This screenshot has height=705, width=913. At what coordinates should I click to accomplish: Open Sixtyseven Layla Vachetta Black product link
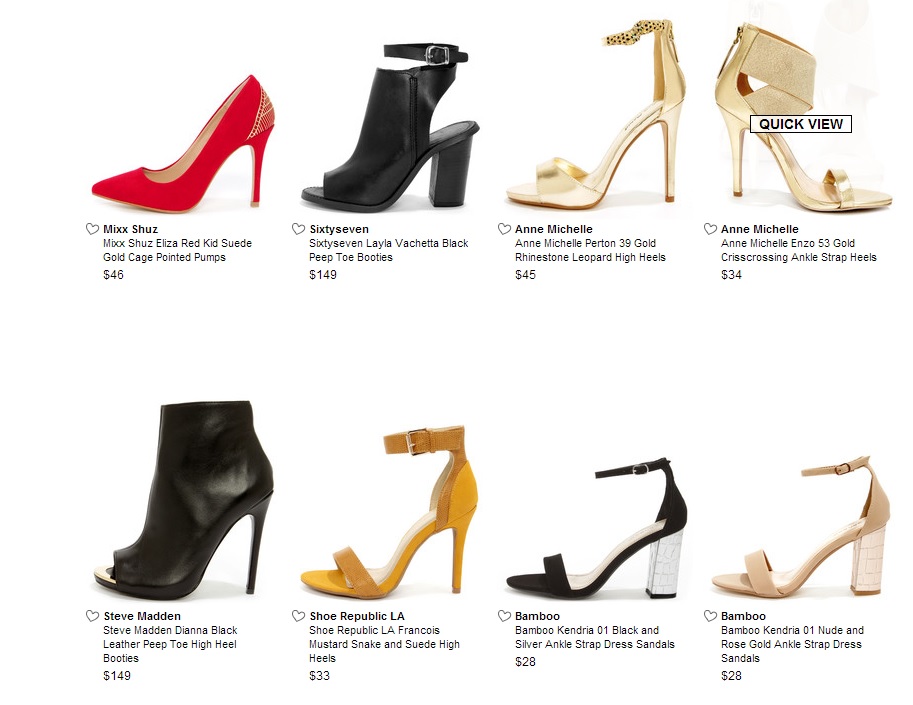click(388, 250)
